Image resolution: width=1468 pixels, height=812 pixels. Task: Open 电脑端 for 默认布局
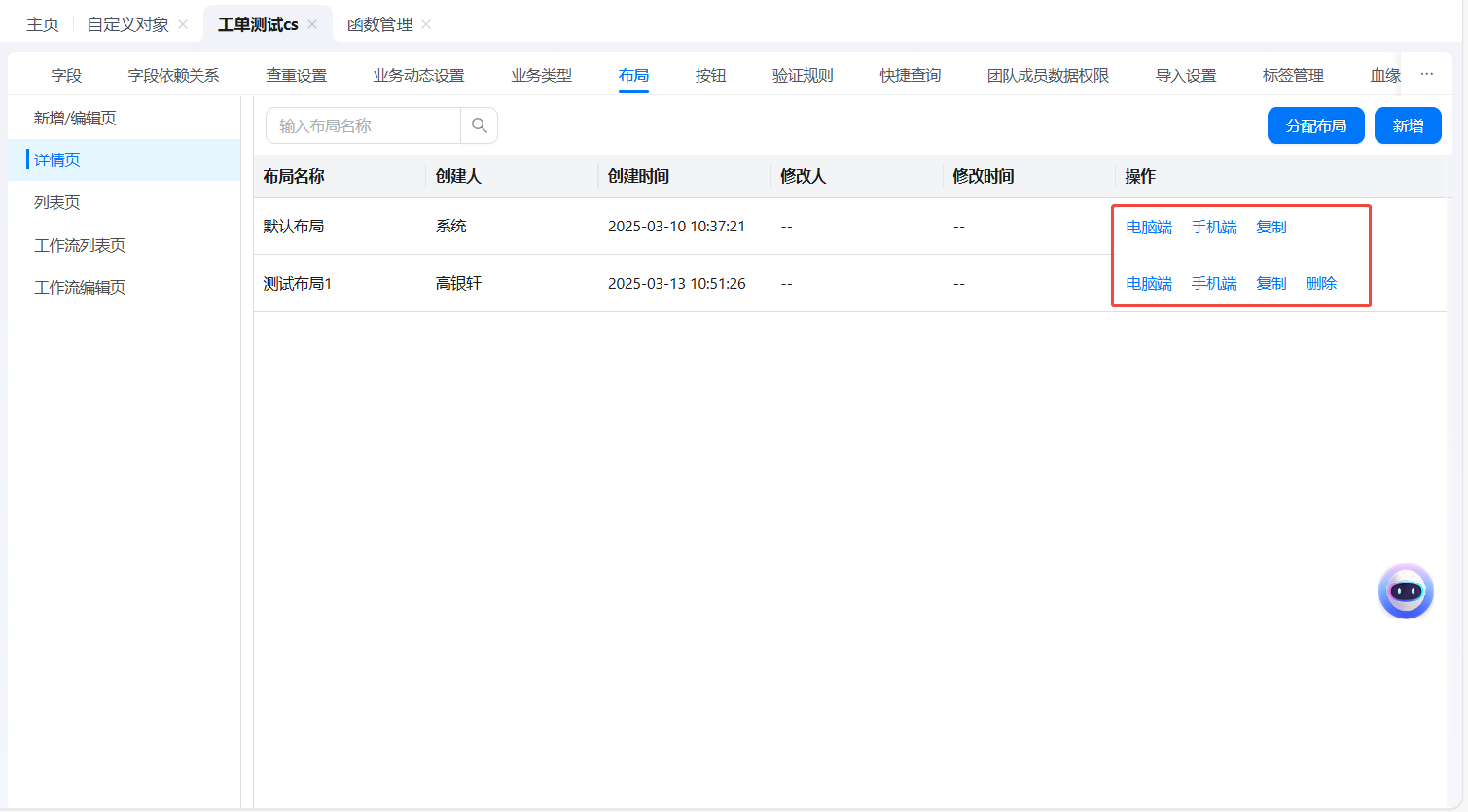1149,227
